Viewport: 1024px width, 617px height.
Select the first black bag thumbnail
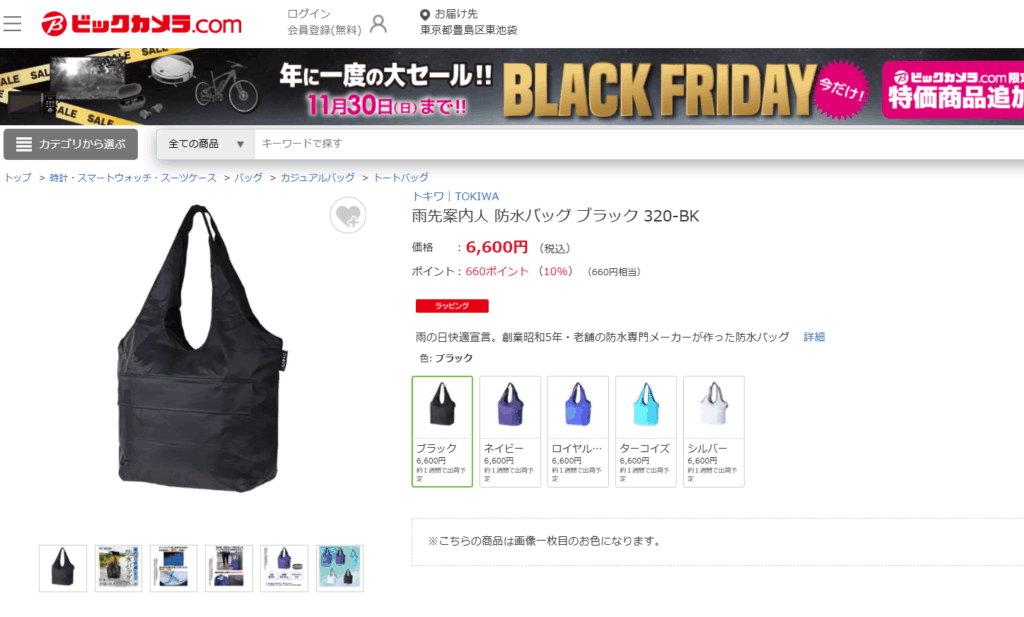coord(63,569)
